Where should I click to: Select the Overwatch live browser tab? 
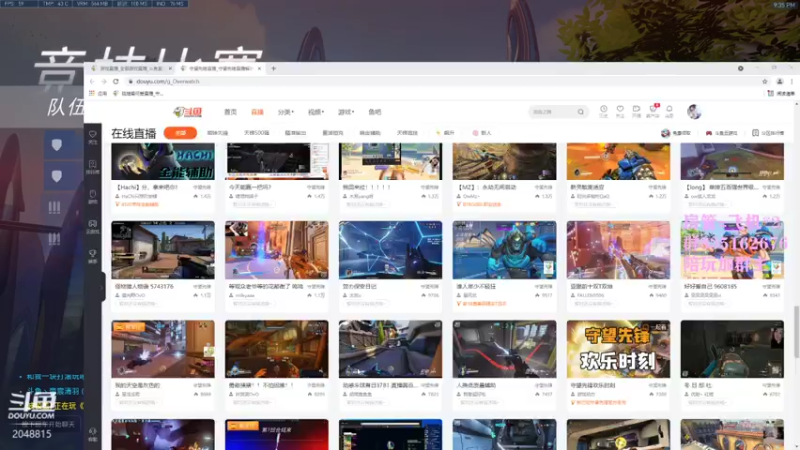pyautogui.click(x=221, y=68)
